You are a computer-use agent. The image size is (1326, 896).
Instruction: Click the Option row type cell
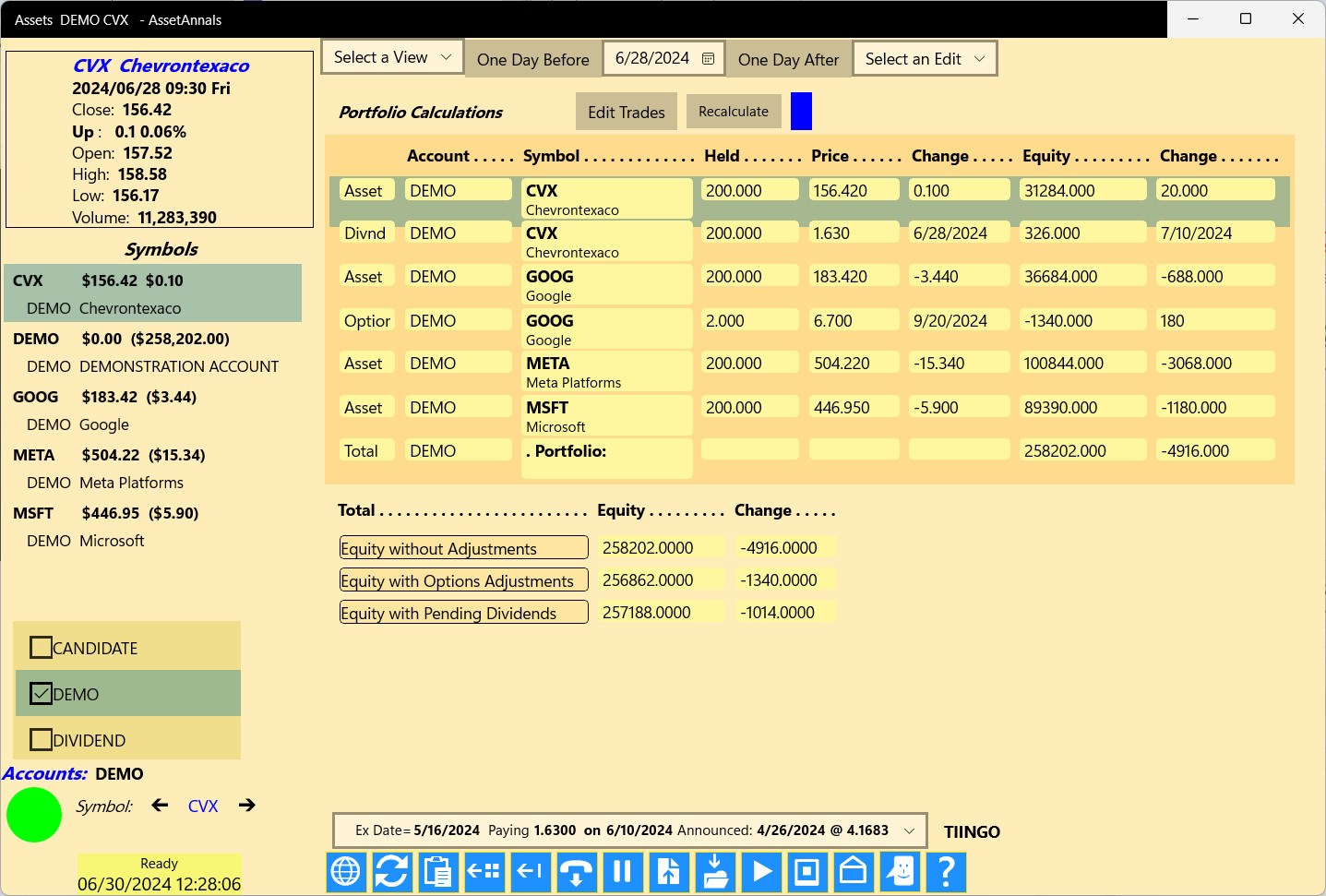[367, 320]
